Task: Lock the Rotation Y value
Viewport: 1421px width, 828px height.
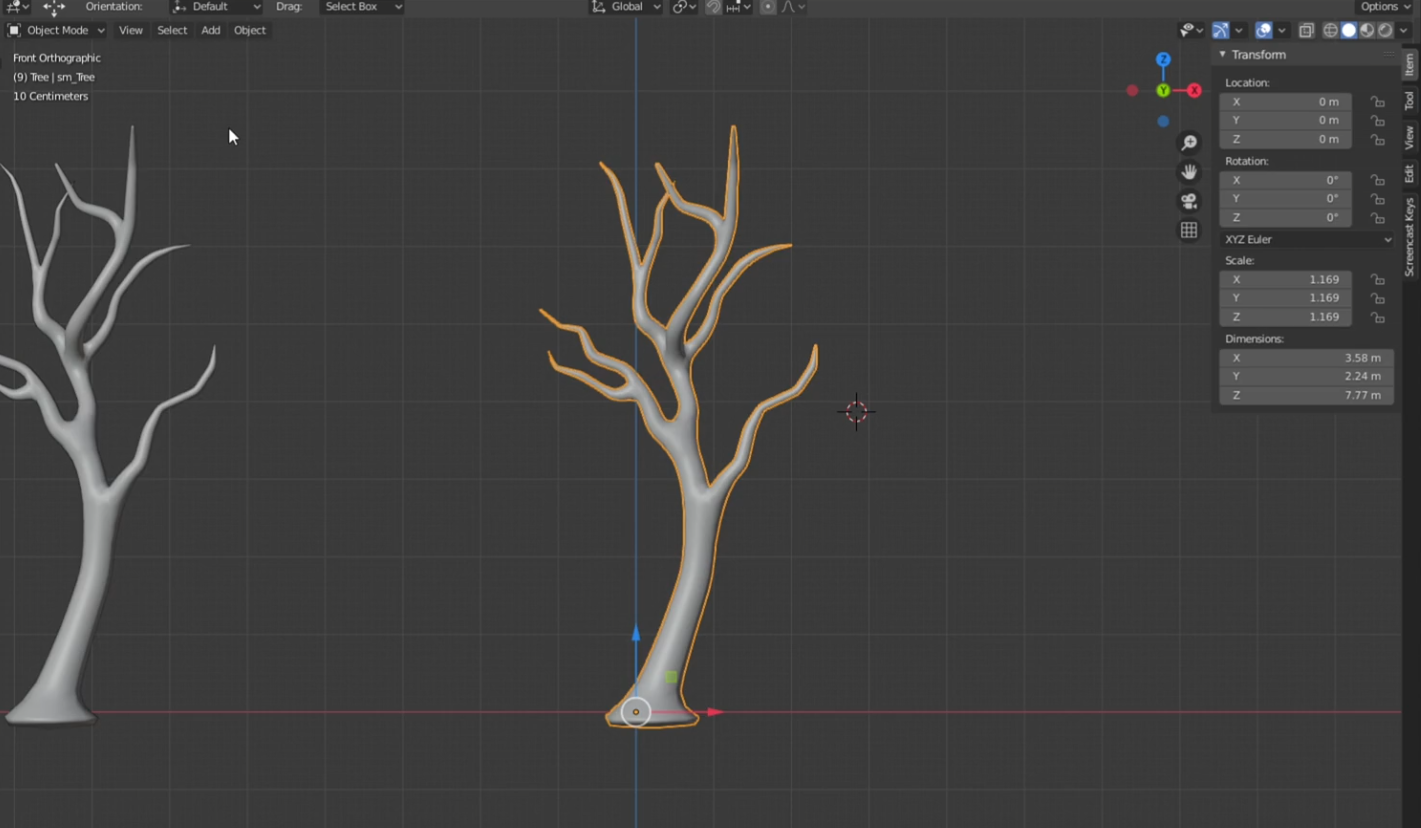Action: pyautogui.click(x=1378, y=198)
